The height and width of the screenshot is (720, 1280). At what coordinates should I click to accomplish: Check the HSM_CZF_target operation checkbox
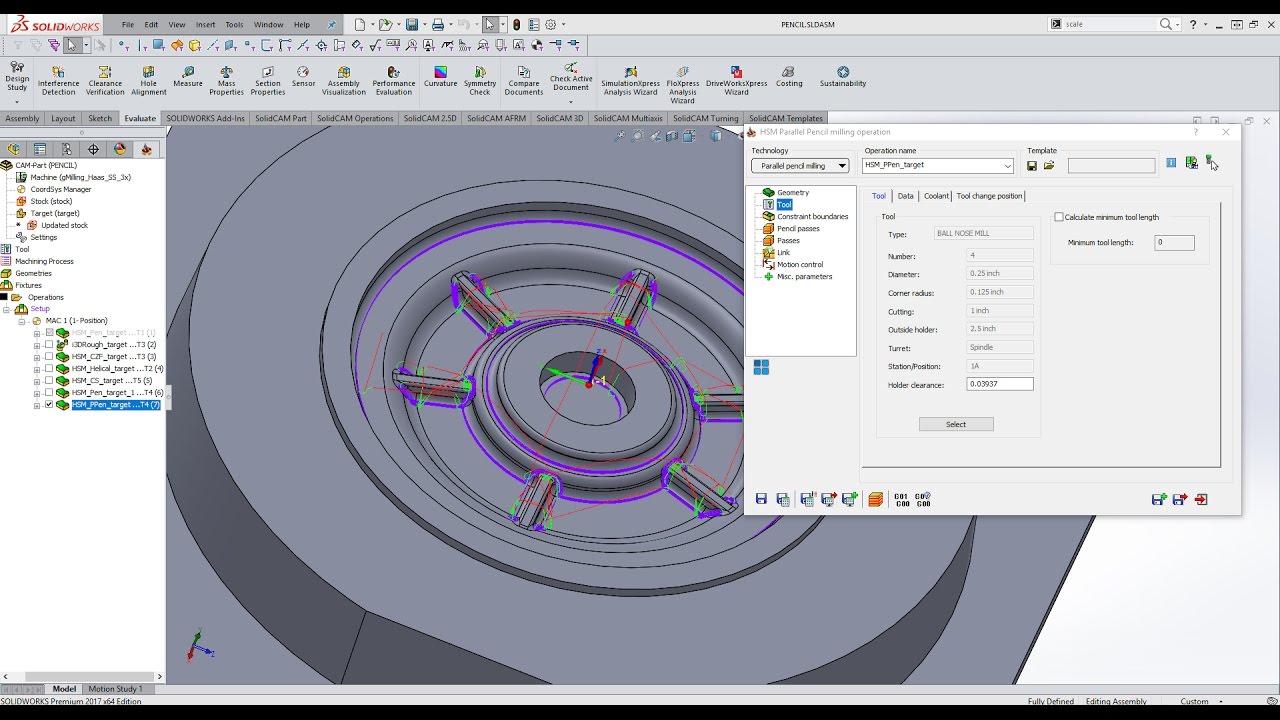pos(49,357)
